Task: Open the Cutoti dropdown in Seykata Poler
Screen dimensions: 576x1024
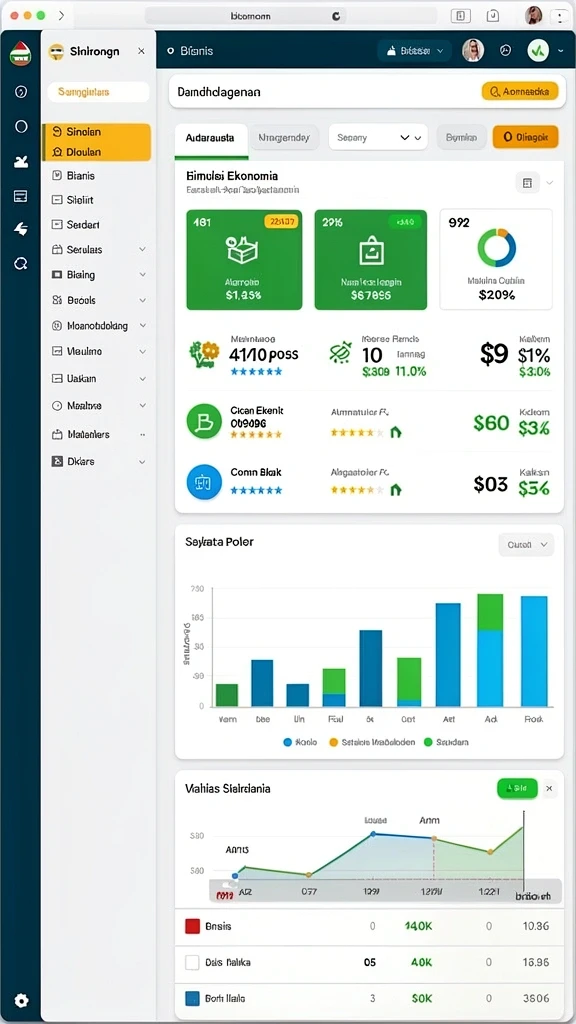Action: tap(526, 545)
